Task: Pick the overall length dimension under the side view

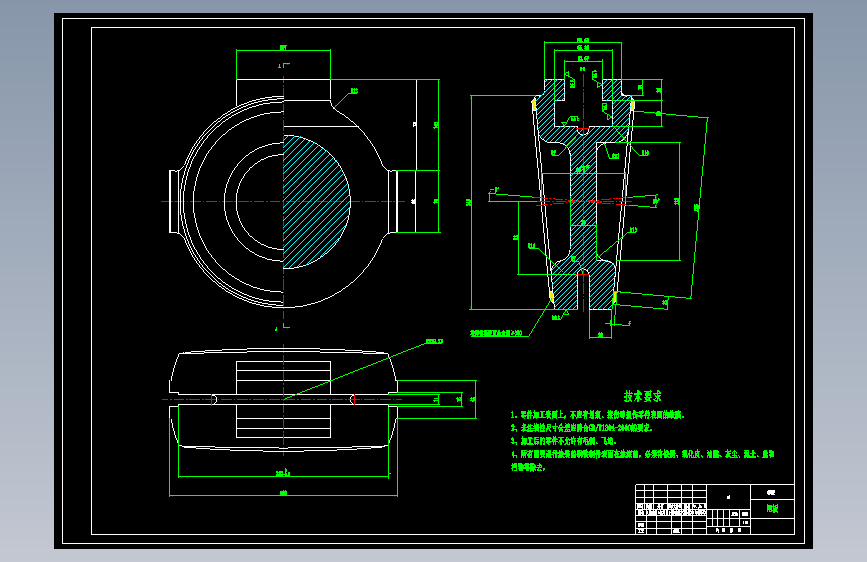Action: tap(283, 493)
